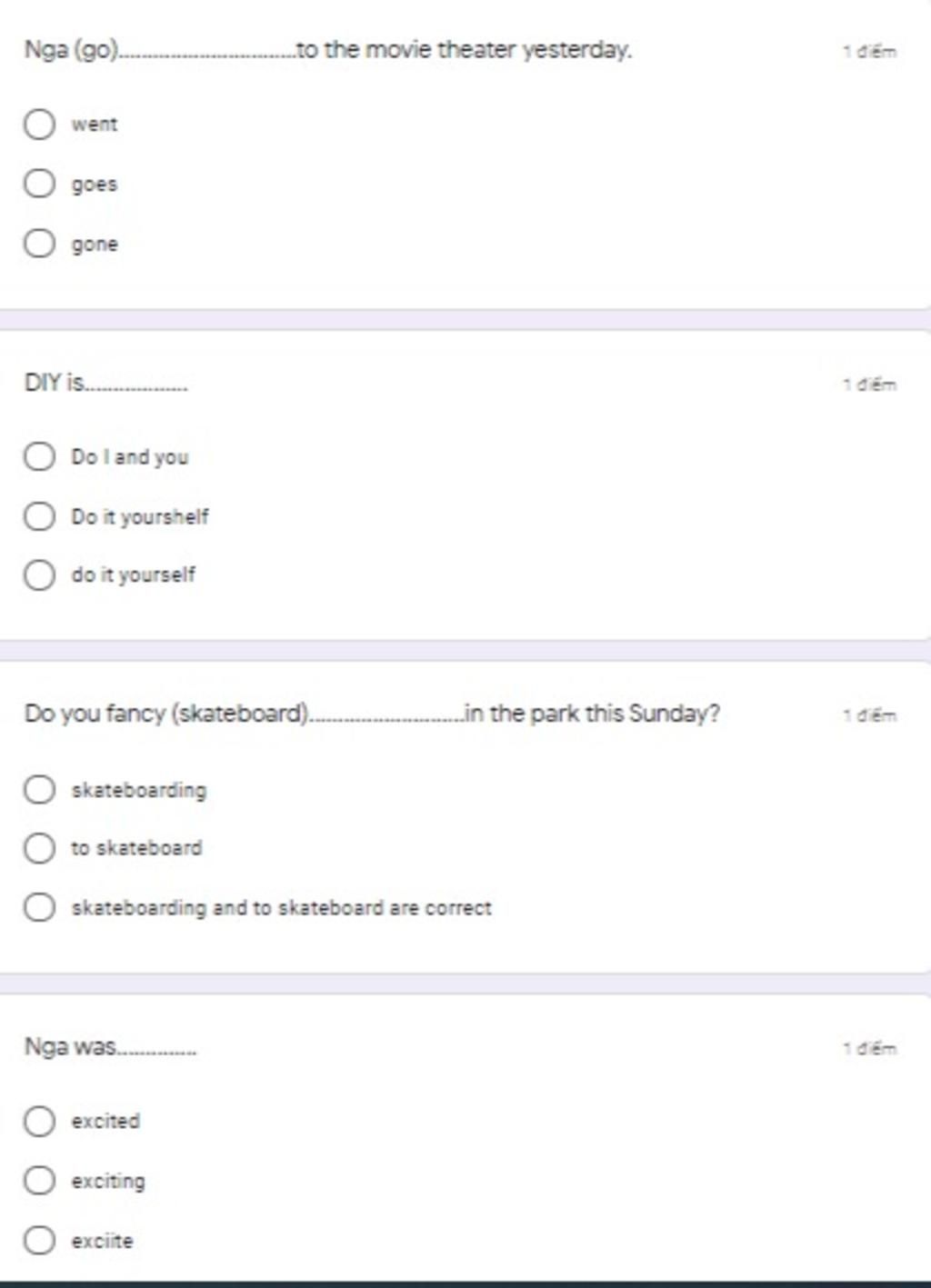Screen dimensions: 931x1288
Task: Choose 'skateboarding and to skateboard are correct'
Action: coord(39,907)
